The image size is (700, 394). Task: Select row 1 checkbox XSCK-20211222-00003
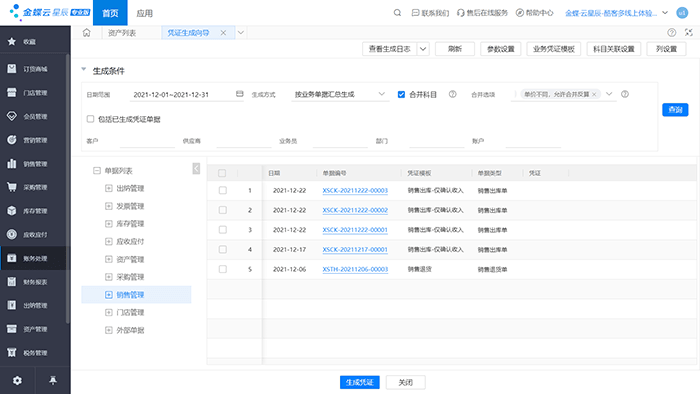click(x=223, y=191)
